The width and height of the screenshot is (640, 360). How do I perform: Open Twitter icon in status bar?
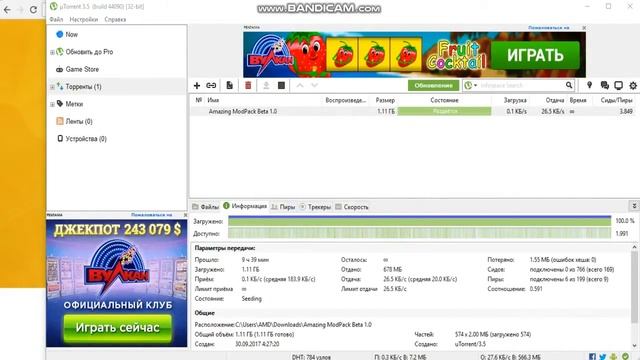603,356
